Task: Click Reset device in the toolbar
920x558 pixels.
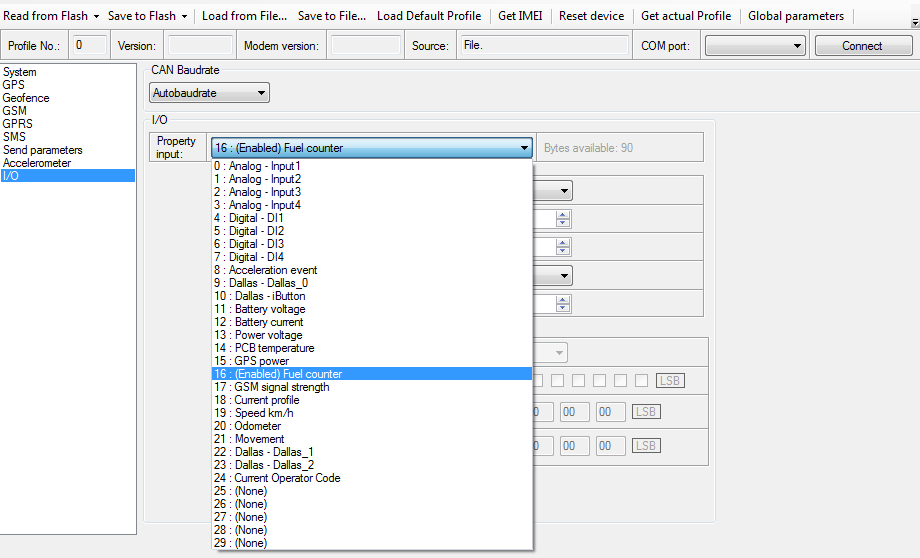Action: [591, 16]
